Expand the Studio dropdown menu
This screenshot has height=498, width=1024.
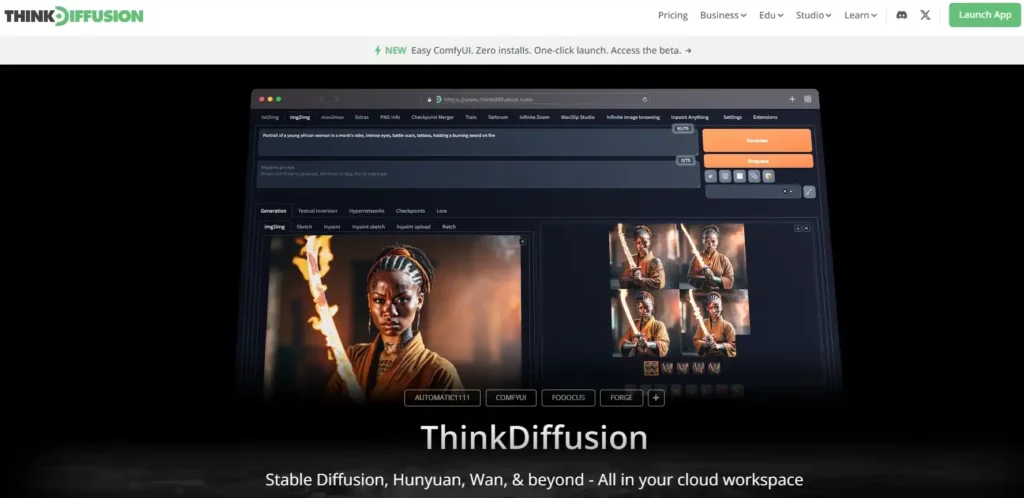814,15
